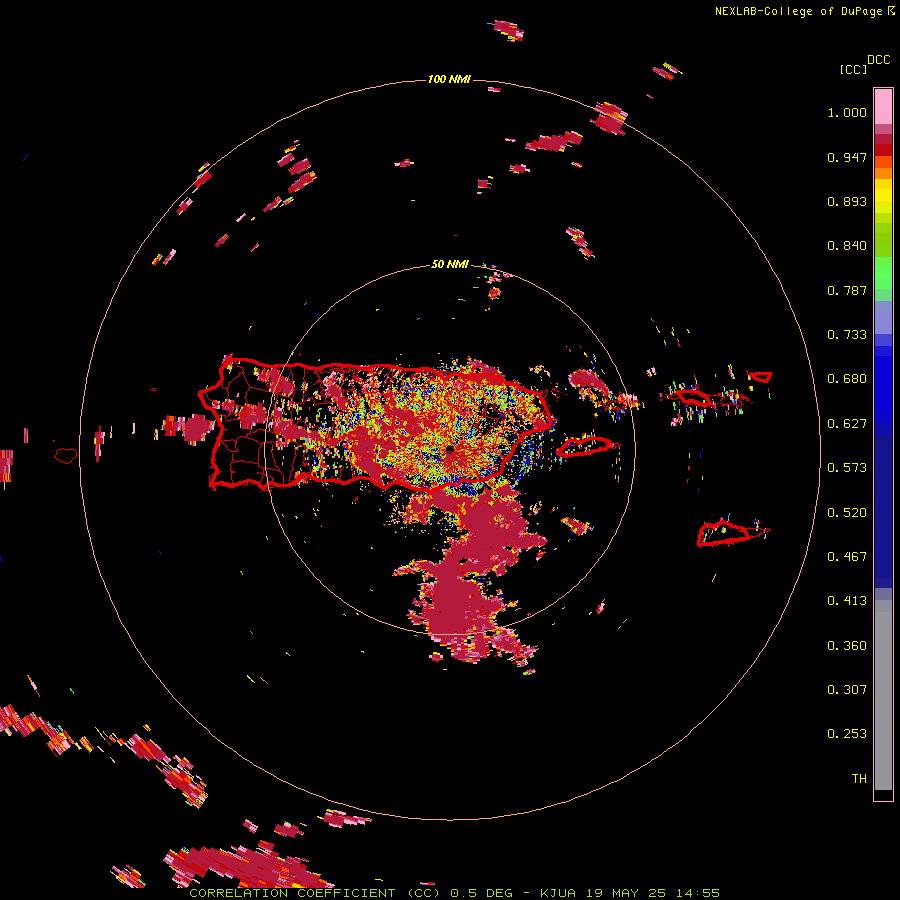900x900 pixels.
Task: Click the 0.573 scale value
Action: pyautogui.click(x=847, y=468)
